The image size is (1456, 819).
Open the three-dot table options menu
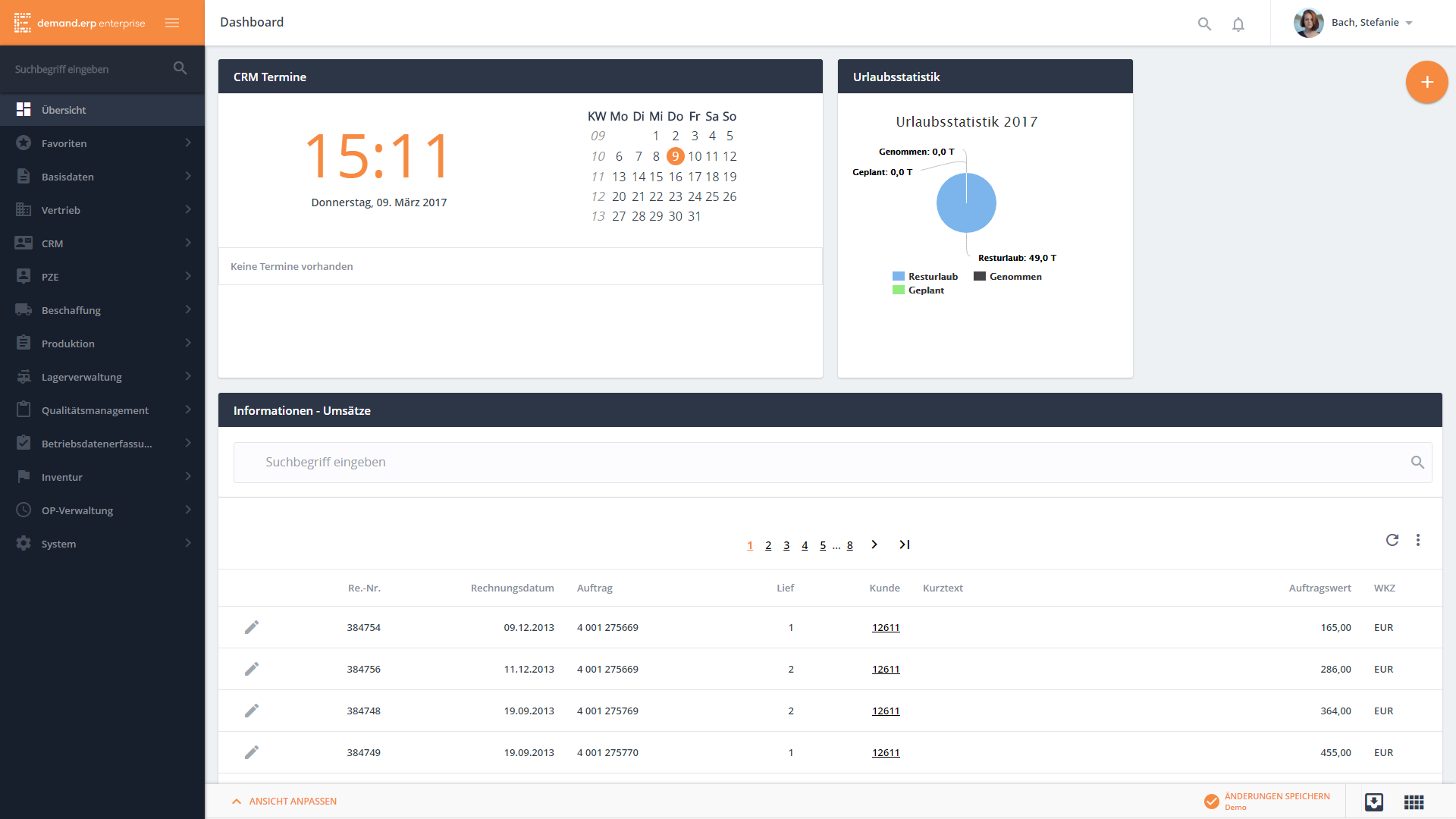[x=1417, y=540]
